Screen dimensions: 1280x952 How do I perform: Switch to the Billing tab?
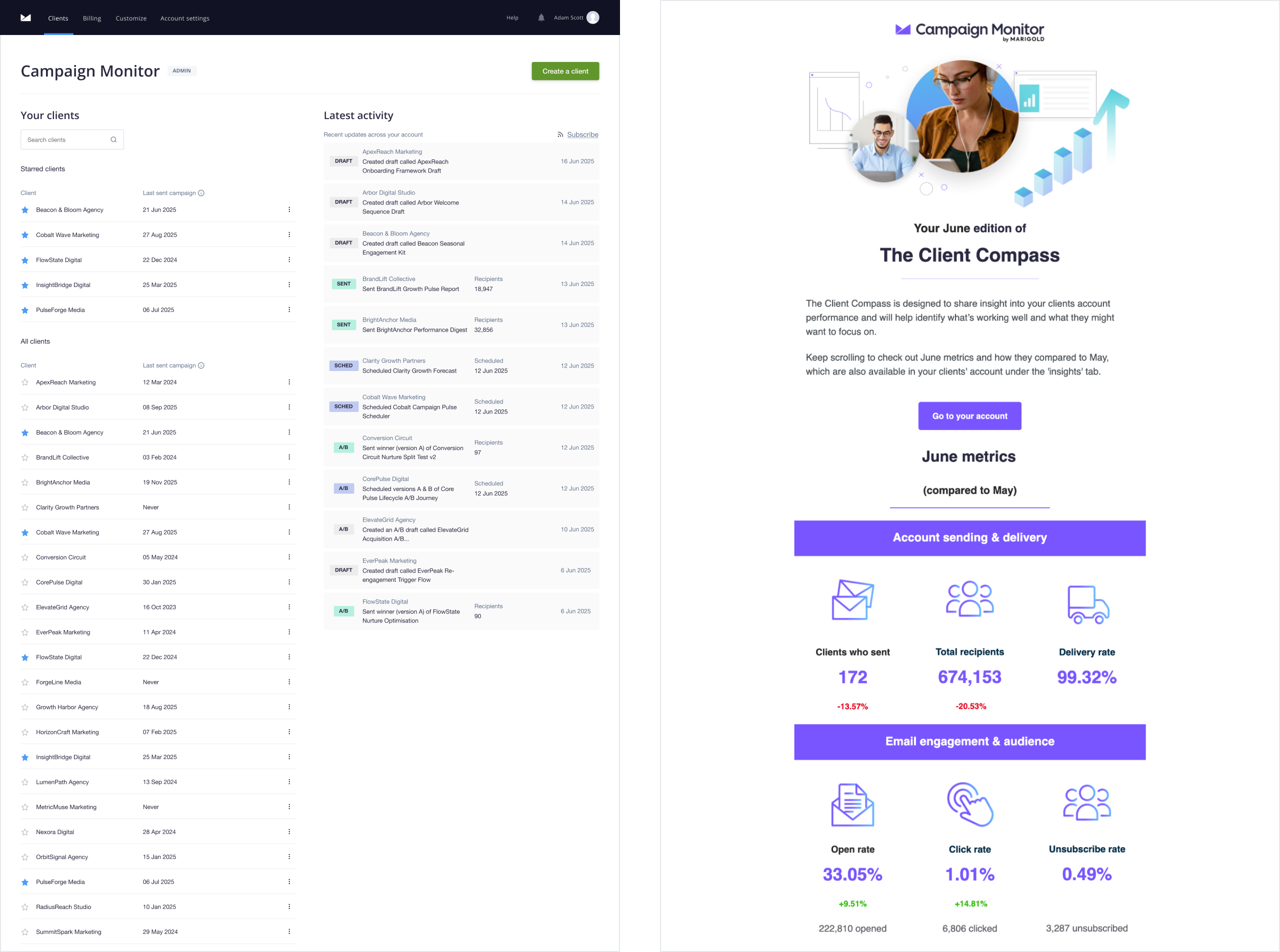[91, 18]
